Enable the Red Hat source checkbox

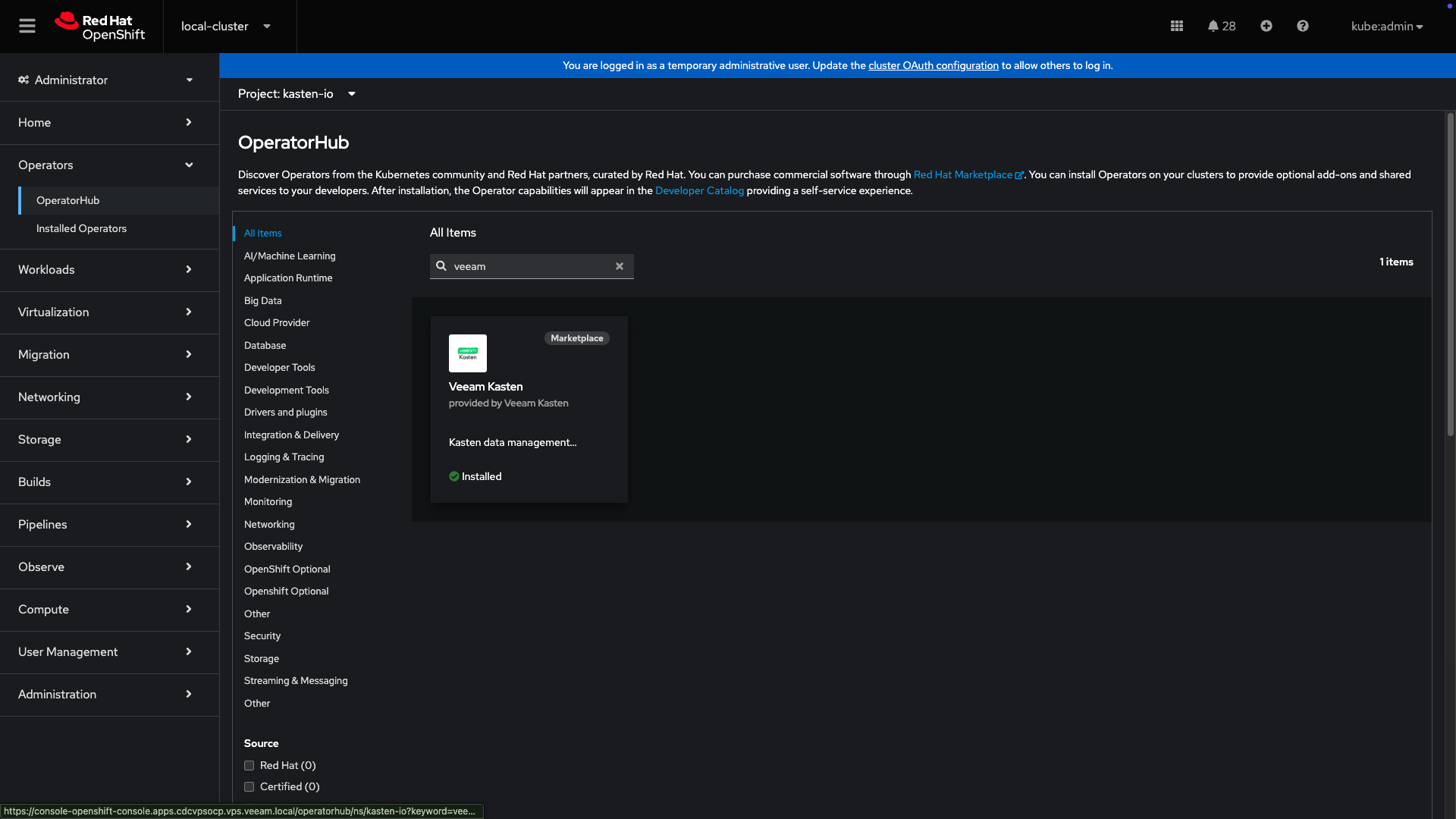[x=249, y=765]
